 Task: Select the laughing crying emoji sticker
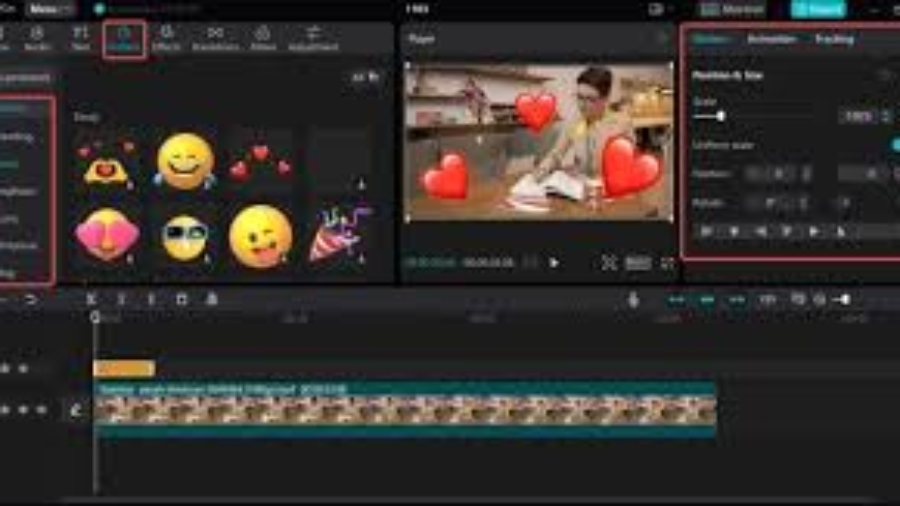pos(185,162)
